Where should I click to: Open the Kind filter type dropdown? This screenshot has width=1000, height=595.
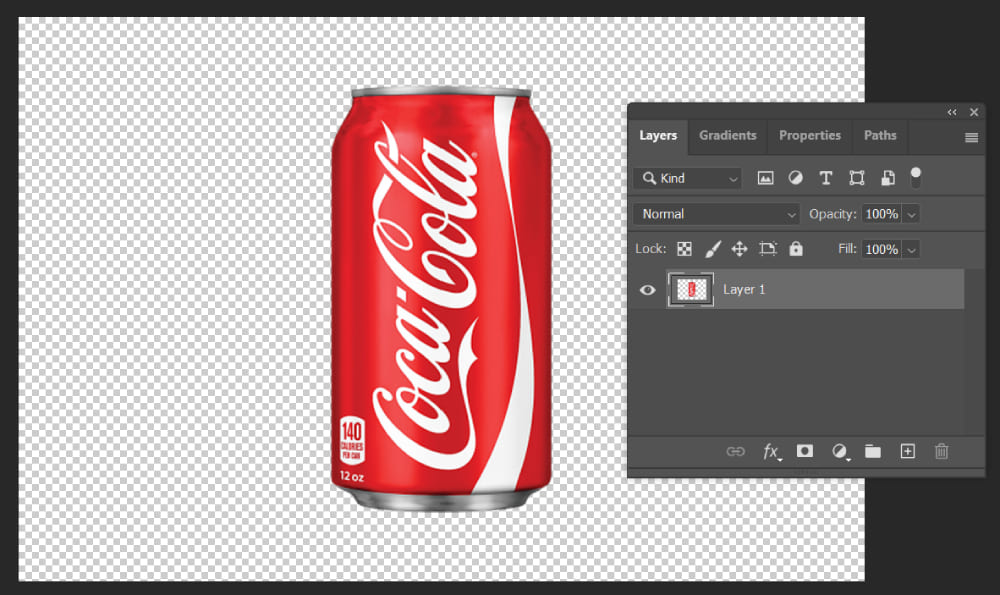pos(687,178)
